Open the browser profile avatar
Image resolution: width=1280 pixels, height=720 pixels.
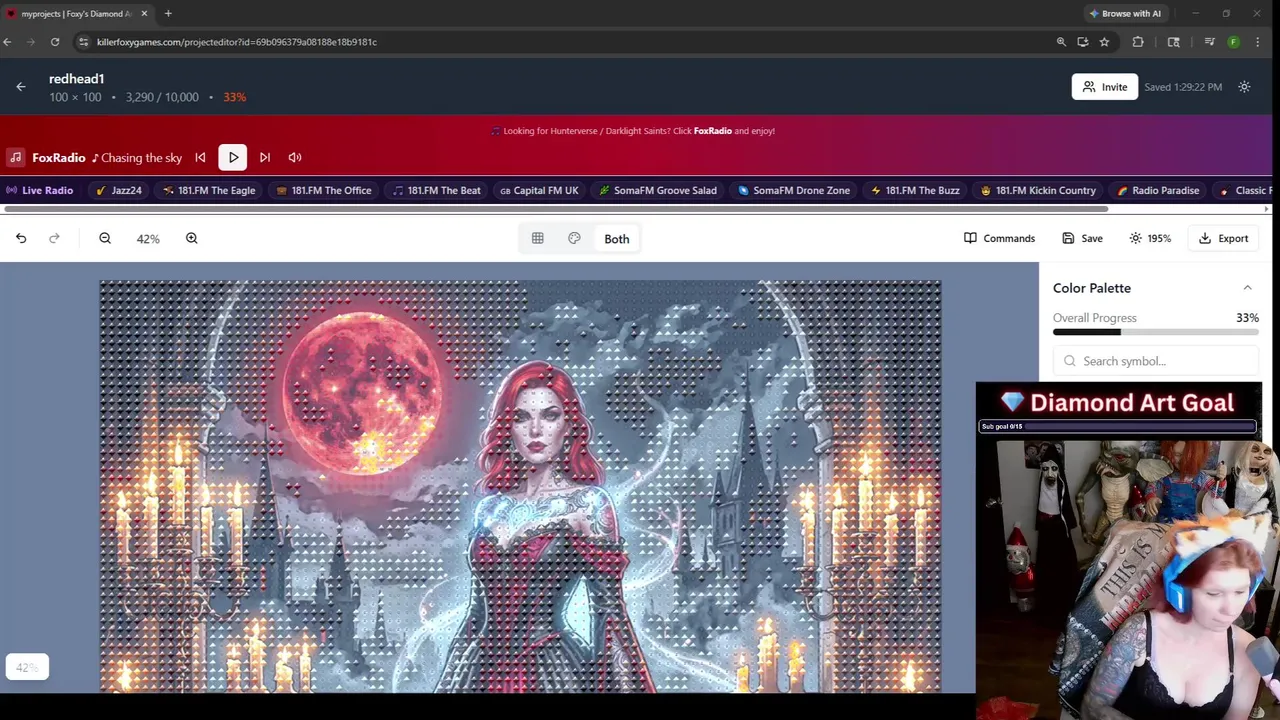(1233, 42)
